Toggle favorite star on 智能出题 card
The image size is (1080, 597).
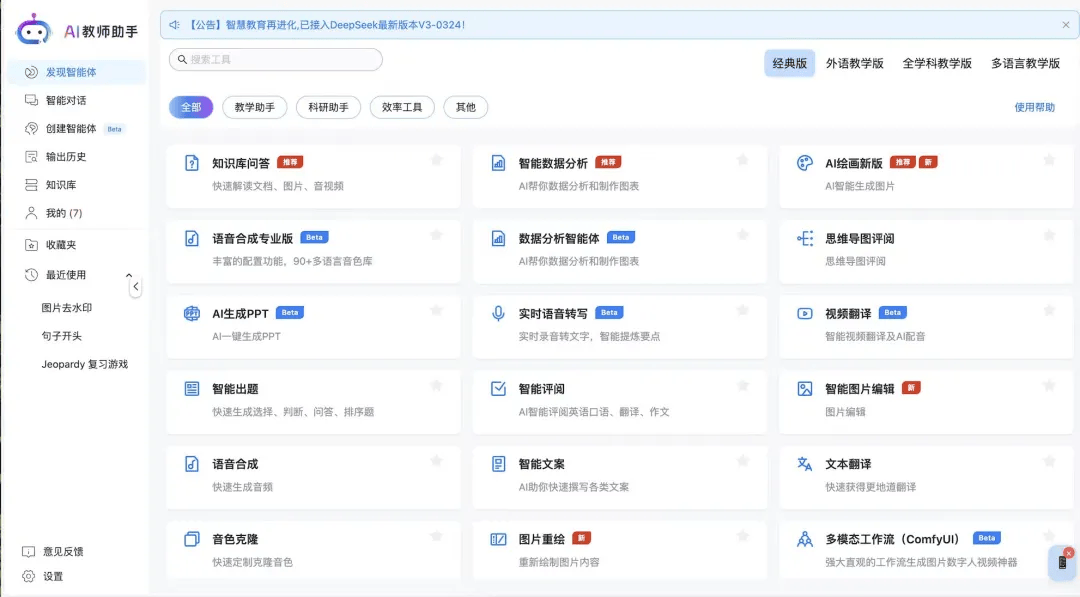[436, 385]
